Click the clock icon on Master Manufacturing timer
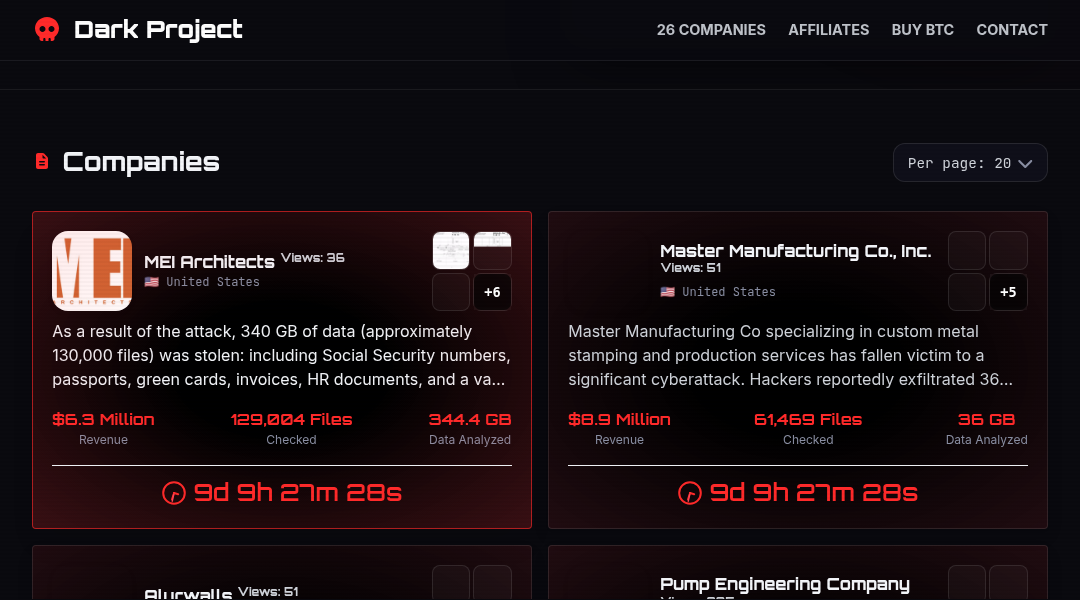The image size is (1080, 600). click(689, 493)
